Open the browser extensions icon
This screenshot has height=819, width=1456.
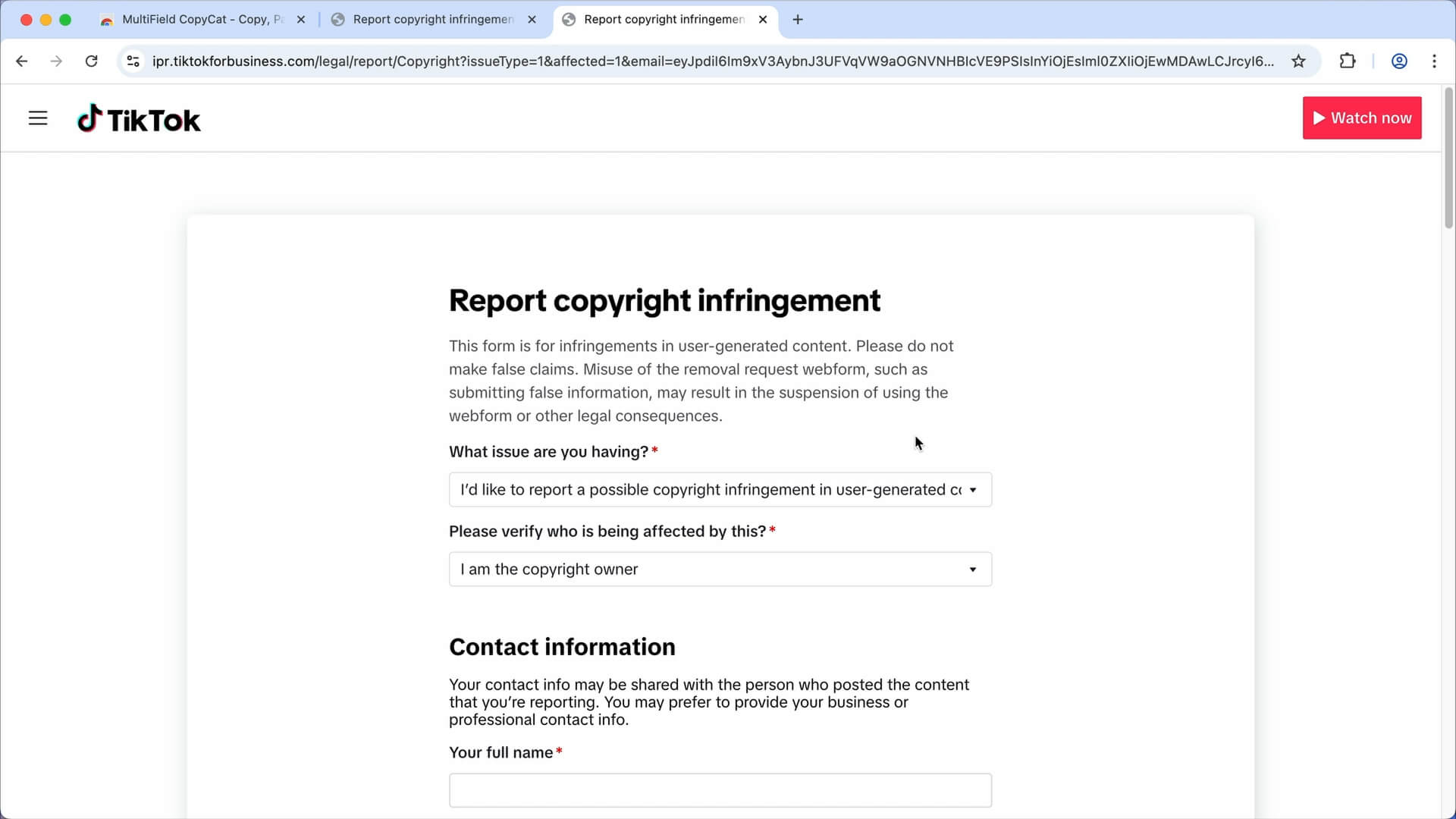pyautogui.click(x=1348, y=61)
